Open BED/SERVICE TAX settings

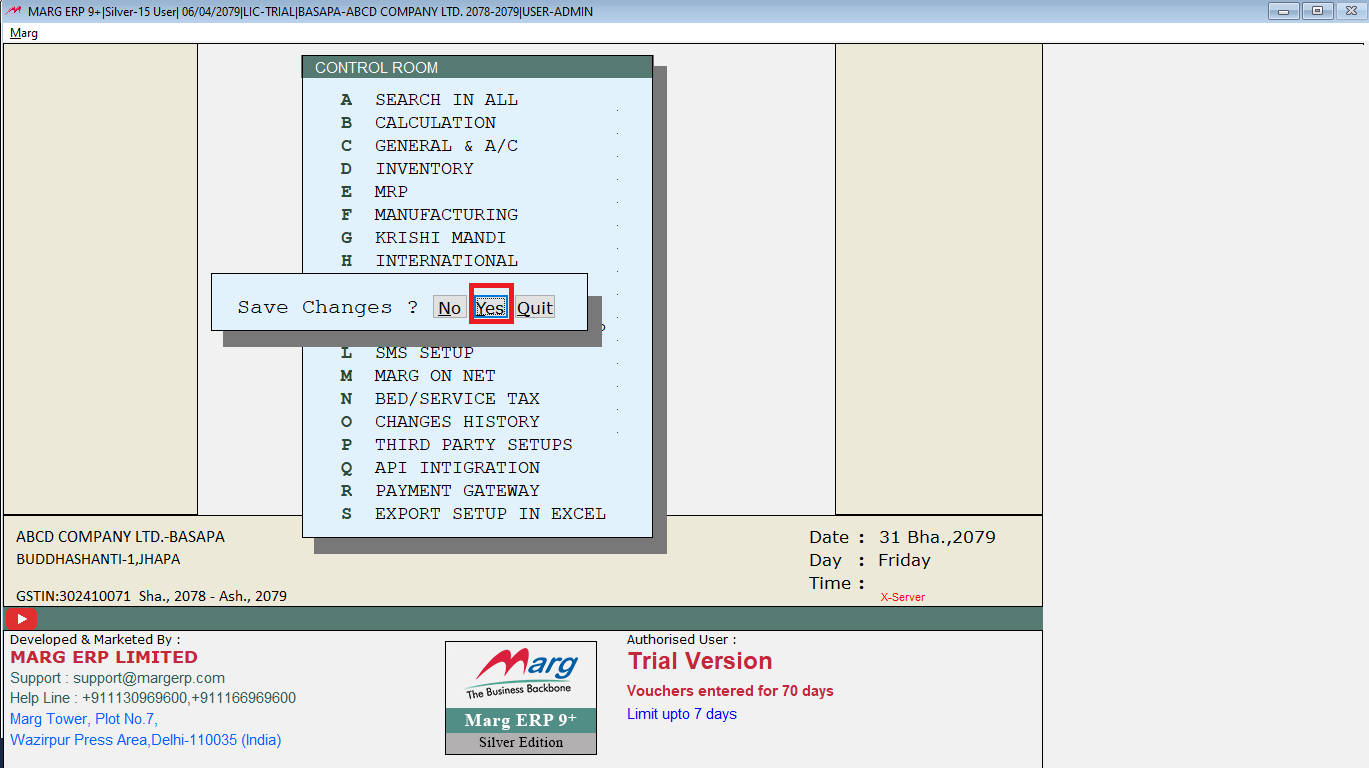[x=457, y=399]
